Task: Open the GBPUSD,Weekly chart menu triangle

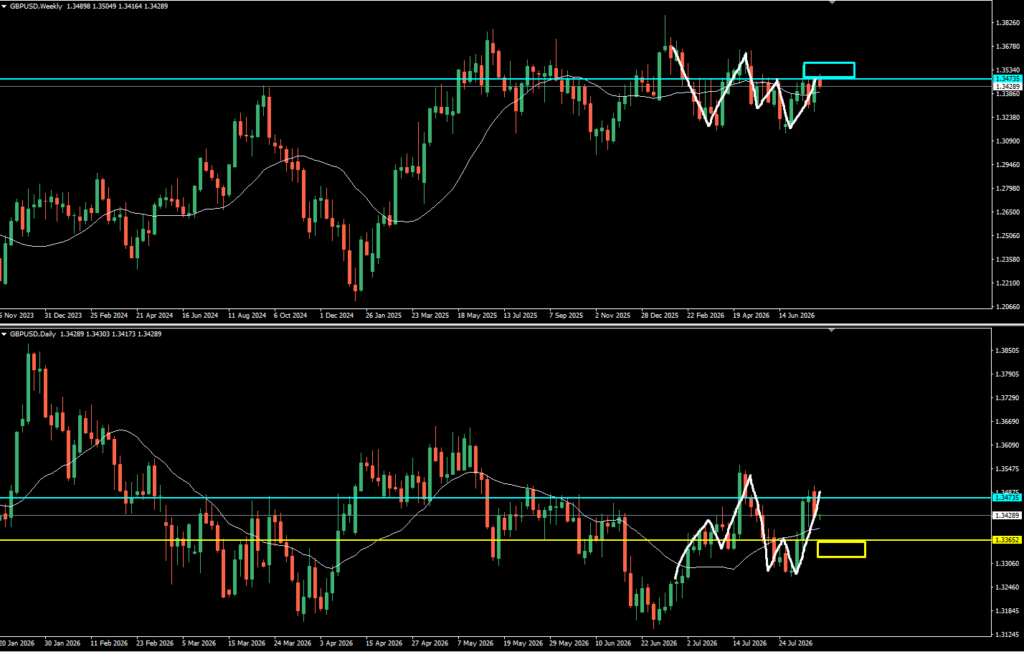Action: [x=4, y=5]
